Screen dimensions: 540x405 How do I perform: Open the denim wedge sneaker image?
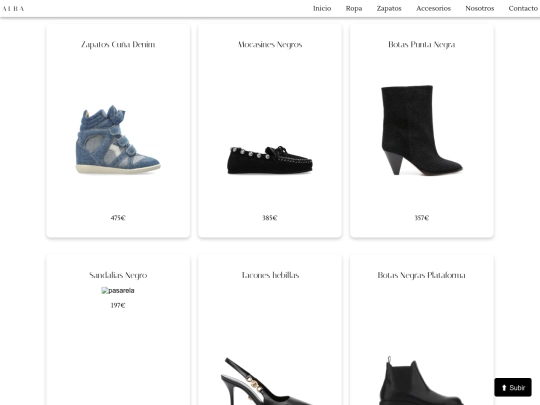[x=118, y=139]
